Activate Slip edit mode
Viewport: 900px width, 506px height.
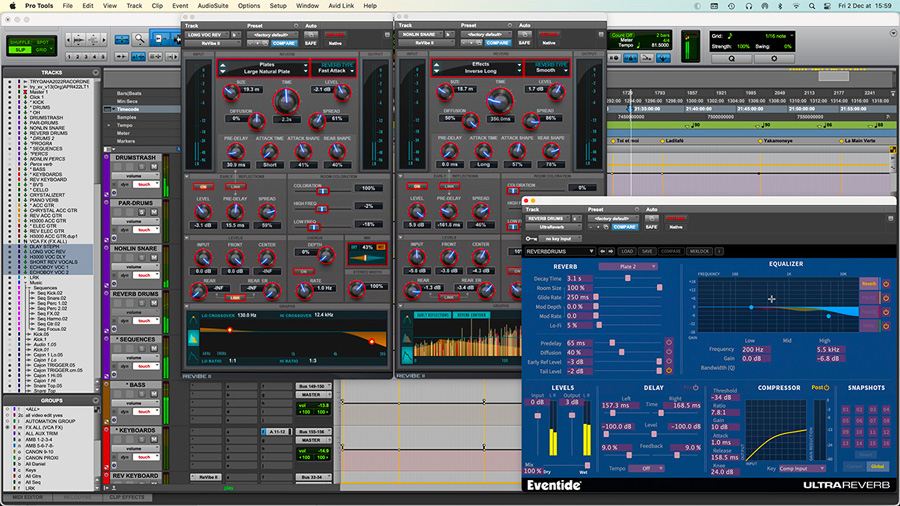(x=18, y=49)
